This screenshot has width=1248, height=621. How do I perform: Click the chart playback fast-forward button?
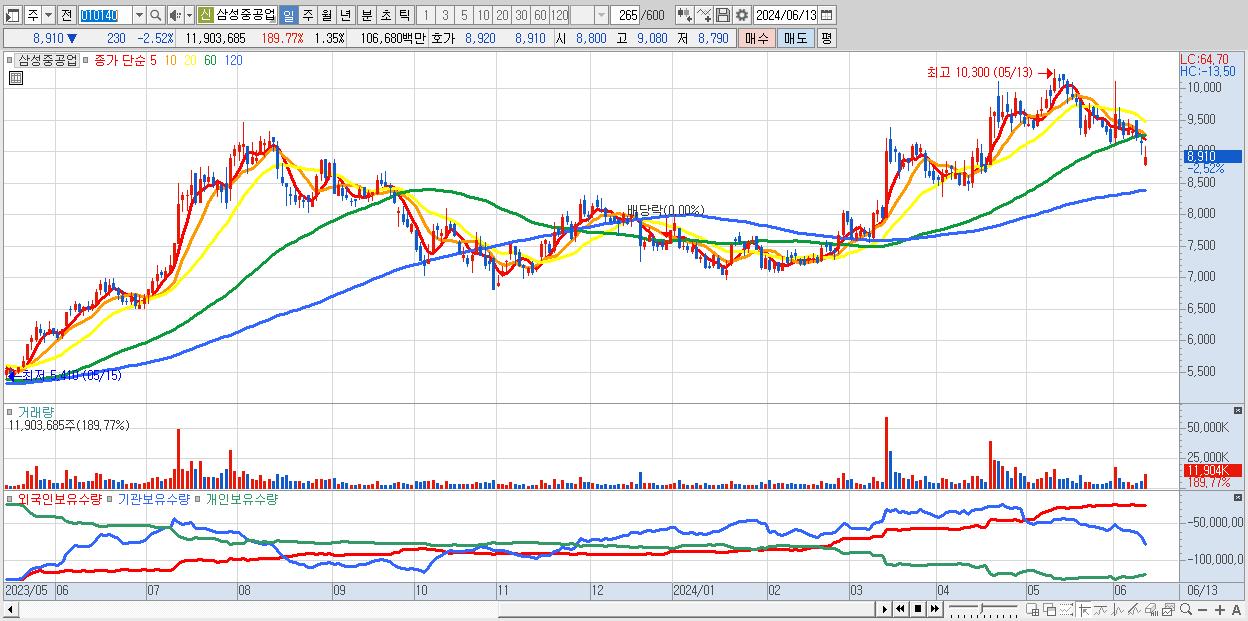pyautogui.click(x=934, y=609)
